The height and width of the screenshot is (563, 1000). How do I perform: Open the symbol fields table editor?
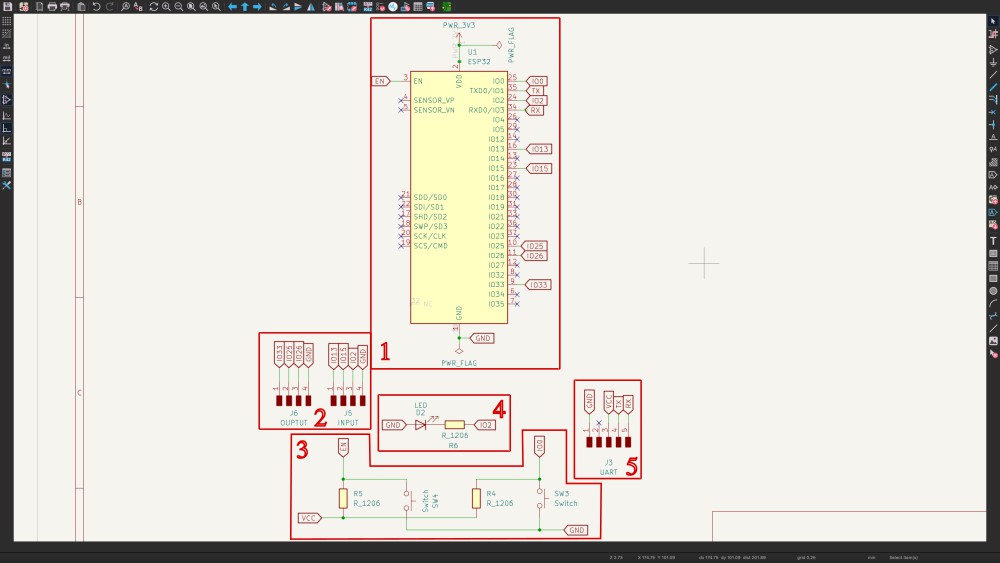click(x=418, y=6)
